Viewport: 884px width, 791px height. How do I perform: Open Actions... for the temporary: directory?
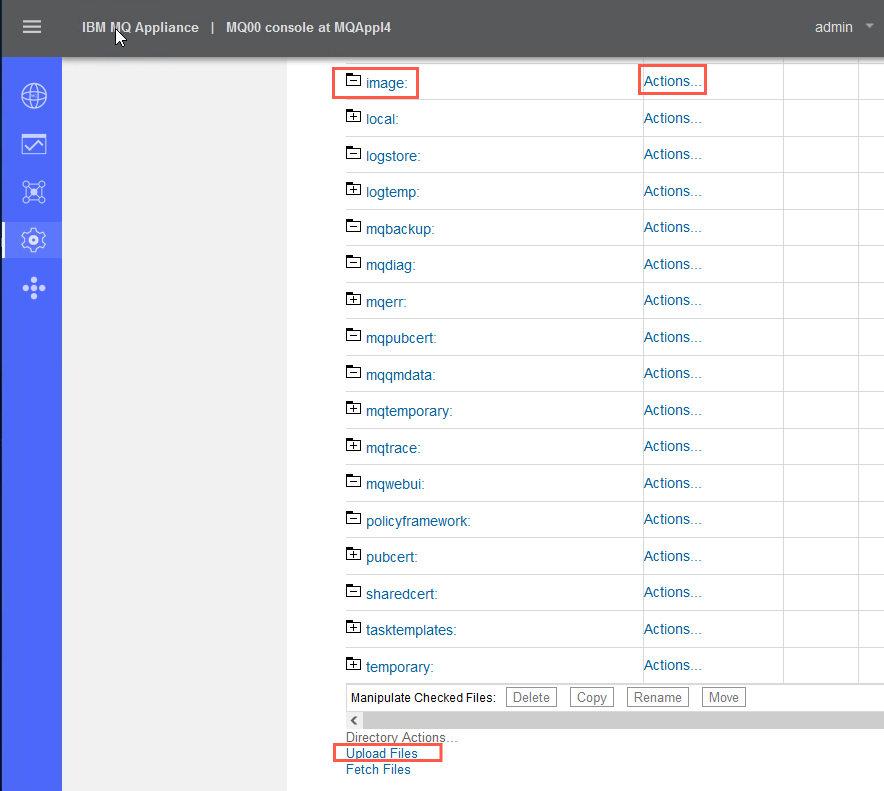pos(672,665)
